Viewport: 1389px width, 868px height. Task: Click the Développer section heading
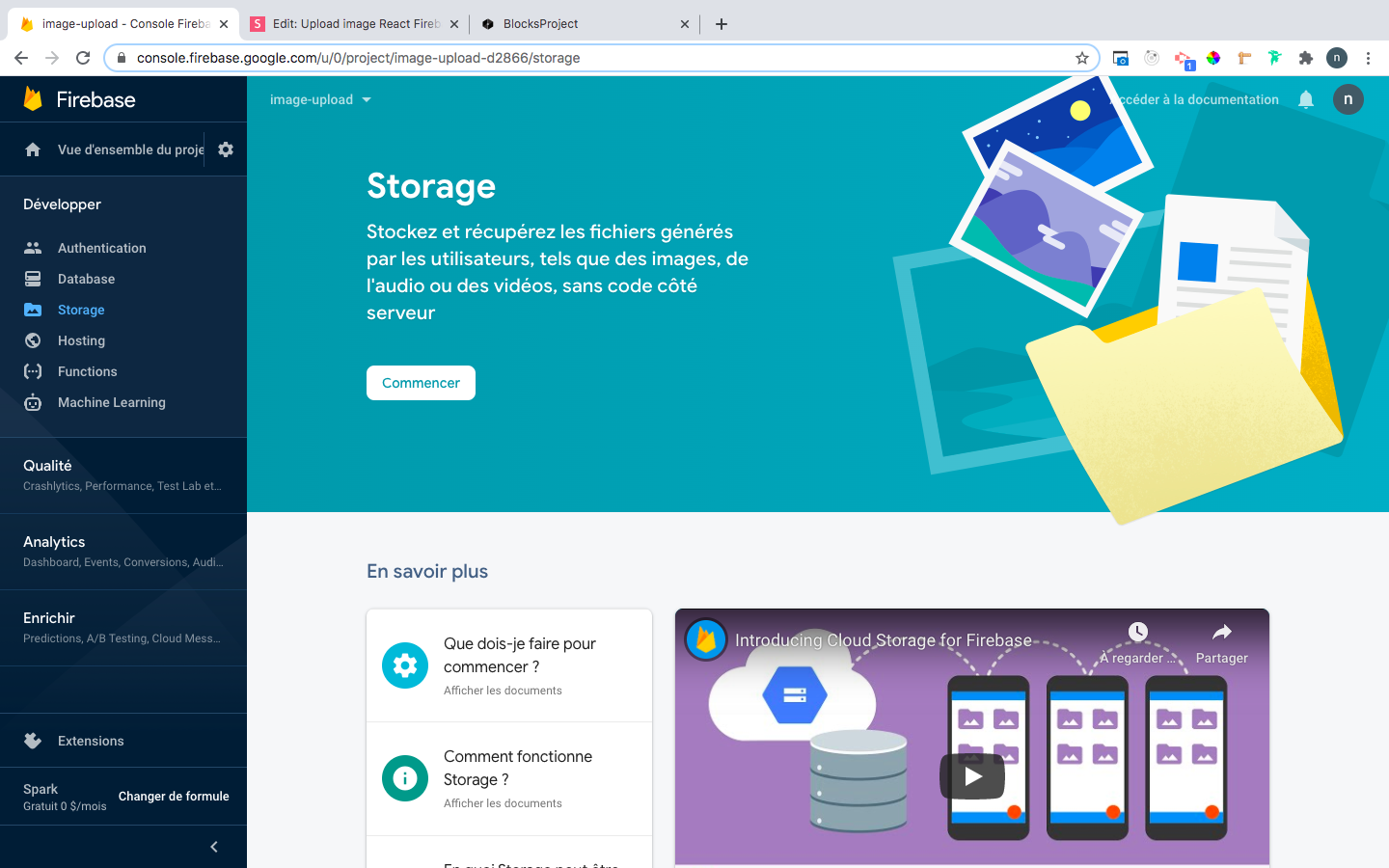62,204
